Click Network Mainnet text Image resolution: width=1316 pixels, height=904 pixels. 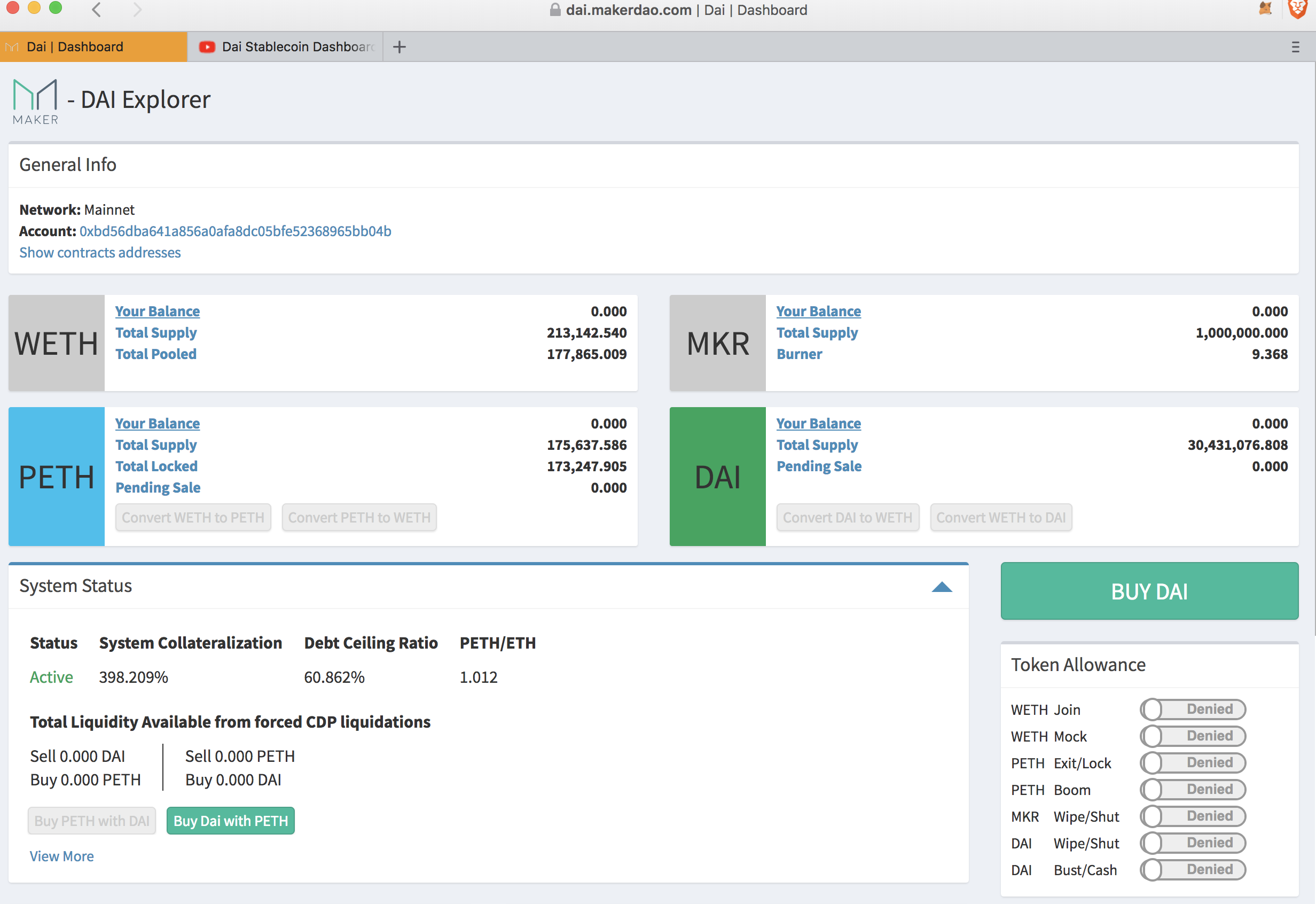[77, 209]
